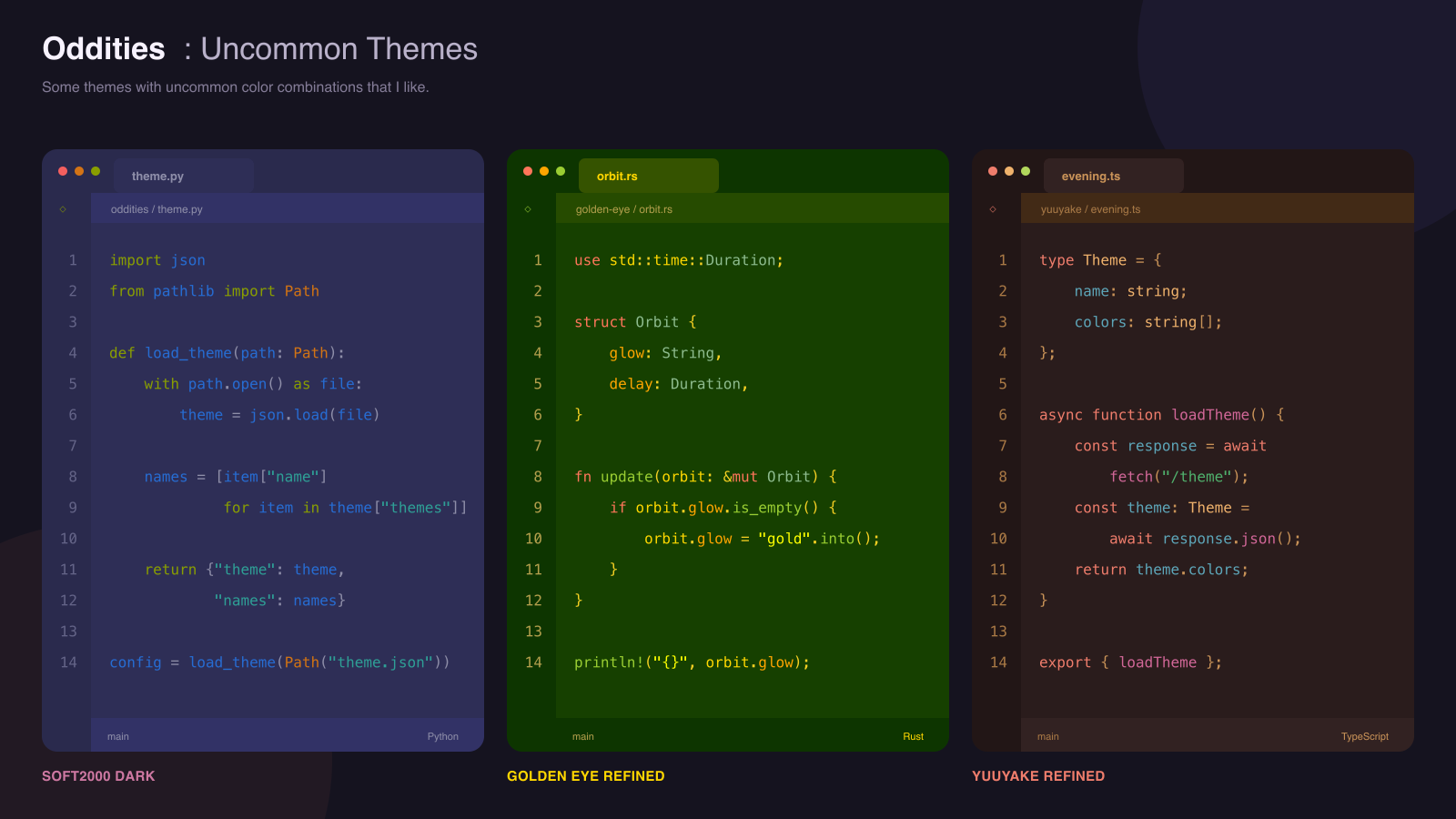Screen dimensions: 1456x819
Task: Click the 'GOLDEN EYE REFINED' theme label
Action: 586,776
